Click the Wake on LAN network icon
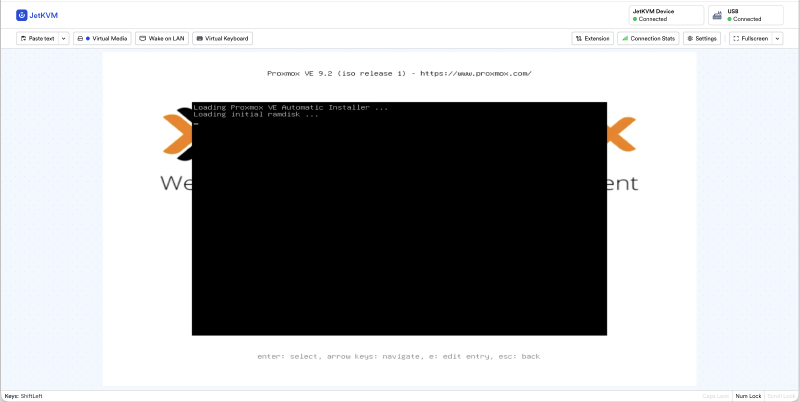Viewport: 800px width, 402px height. pos(143,38)
